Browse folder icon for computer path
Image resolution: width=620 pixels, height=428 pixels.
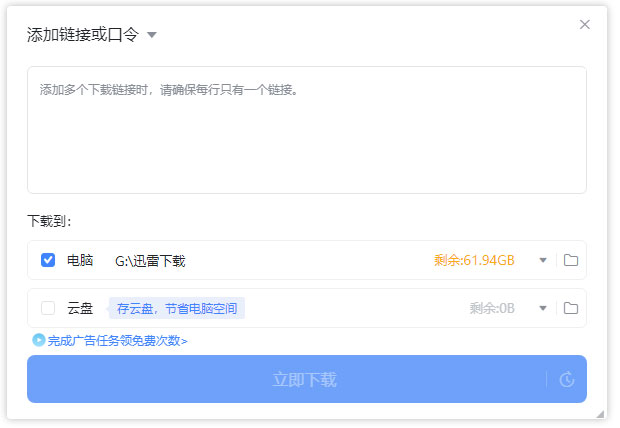point(571,261)
